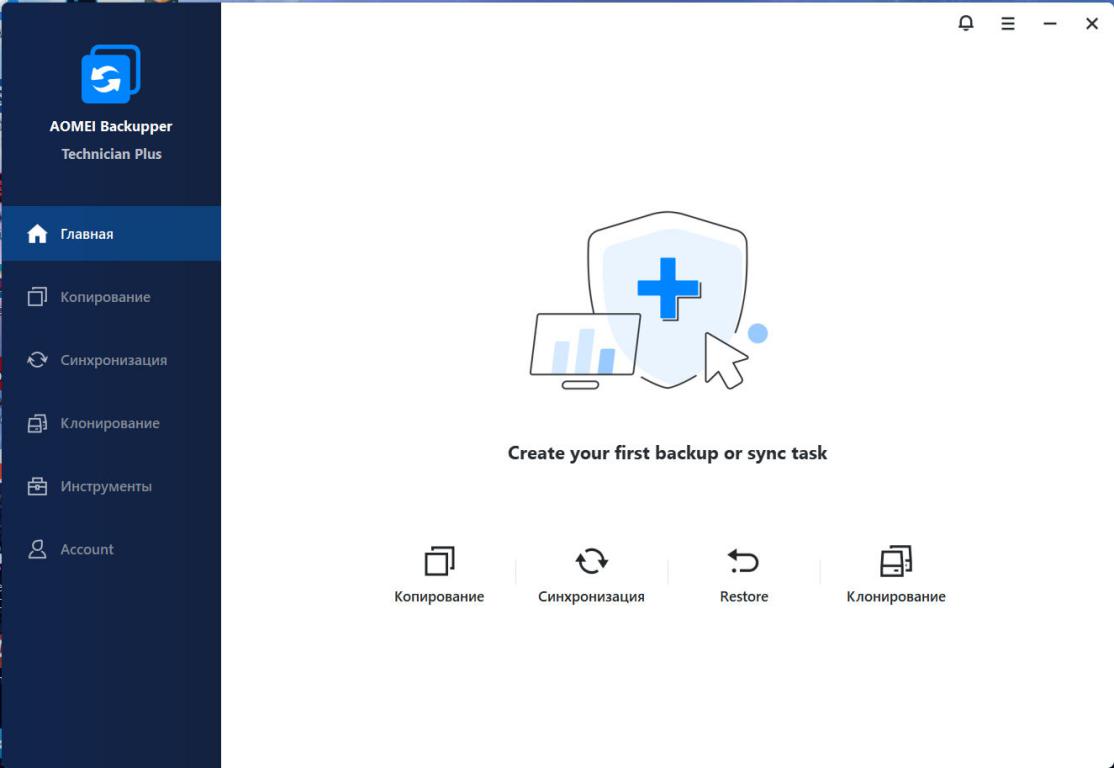Click the Restore text label in center

[x=744, y=597]
